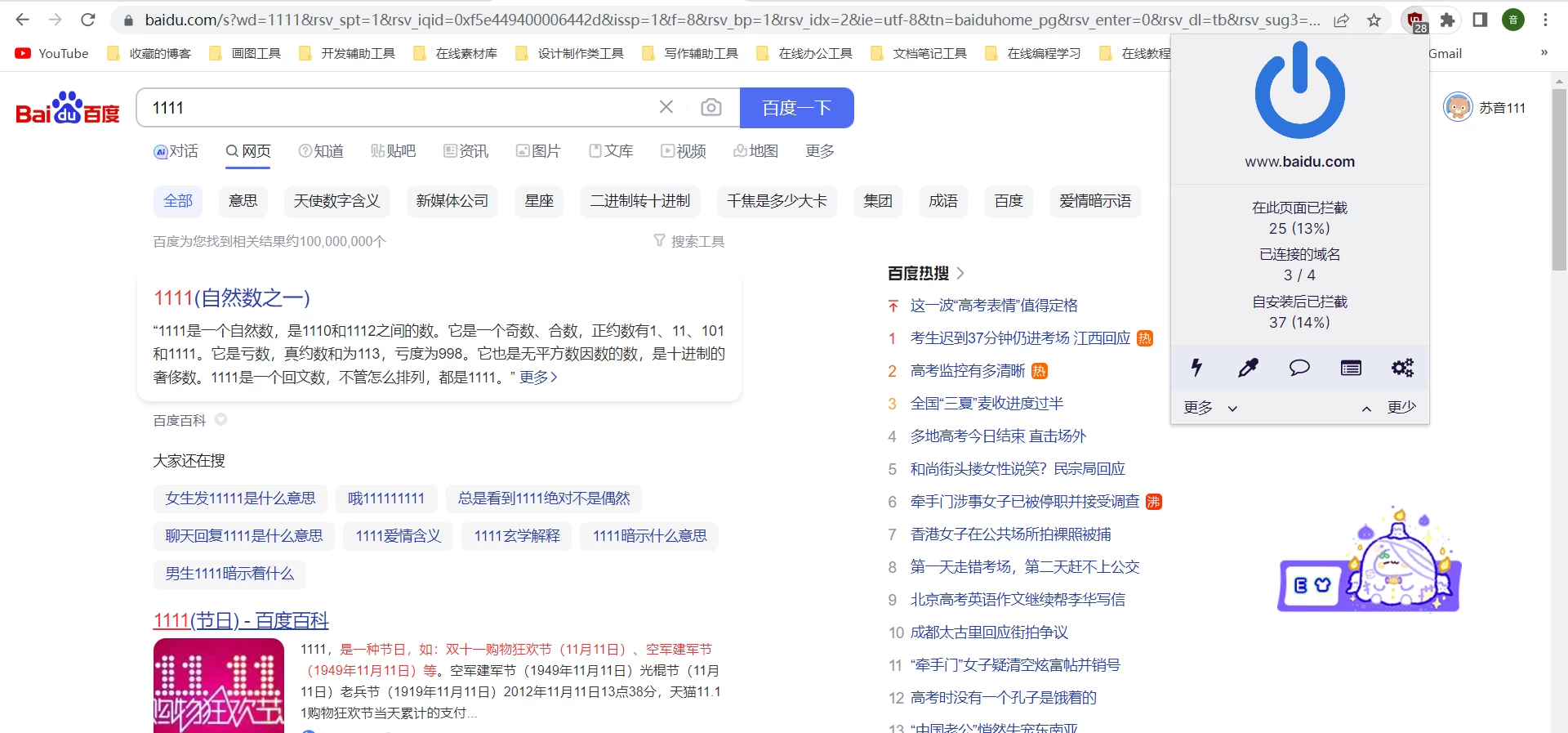
Task: Focus the search field containing 1111
Action: coord(400,108)
